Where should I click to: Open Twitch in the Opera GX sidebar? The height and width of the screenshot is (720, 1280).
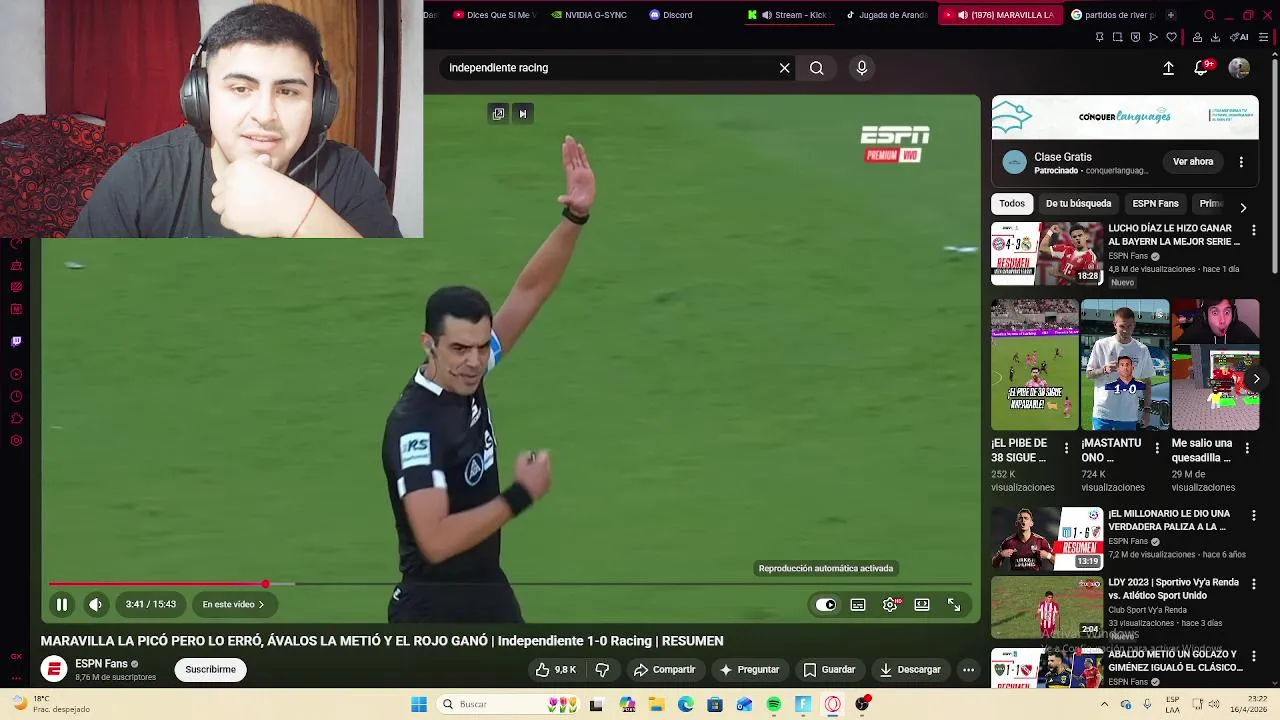[16, 341]
